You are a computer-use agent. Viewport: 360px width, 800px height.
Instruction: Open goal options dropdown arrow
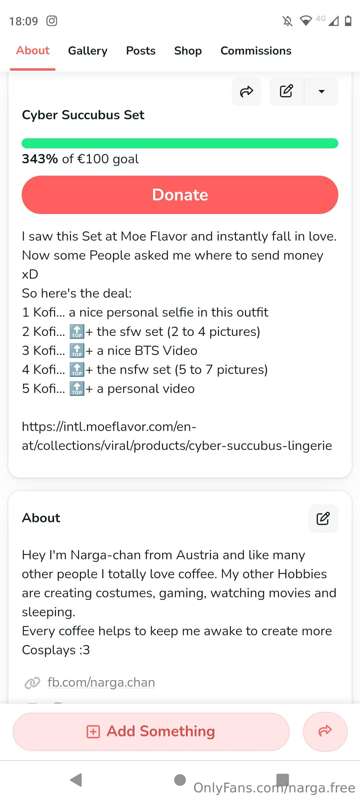tap(321, 92)
